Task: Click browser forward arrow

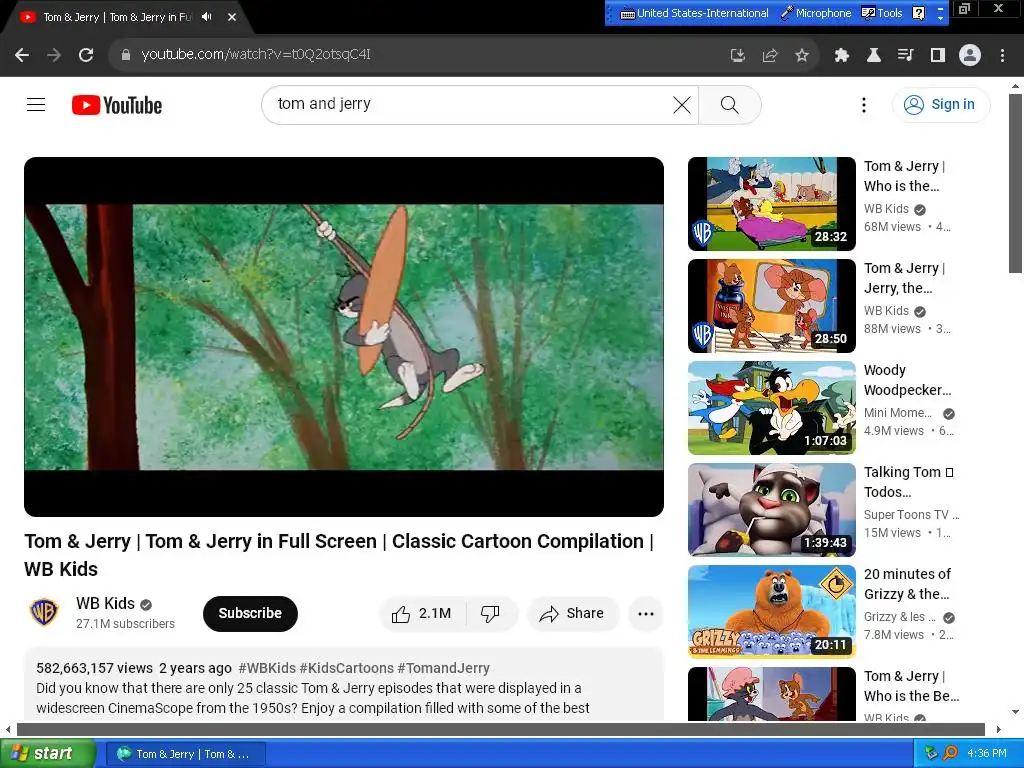Action: (x=54, y=55)
